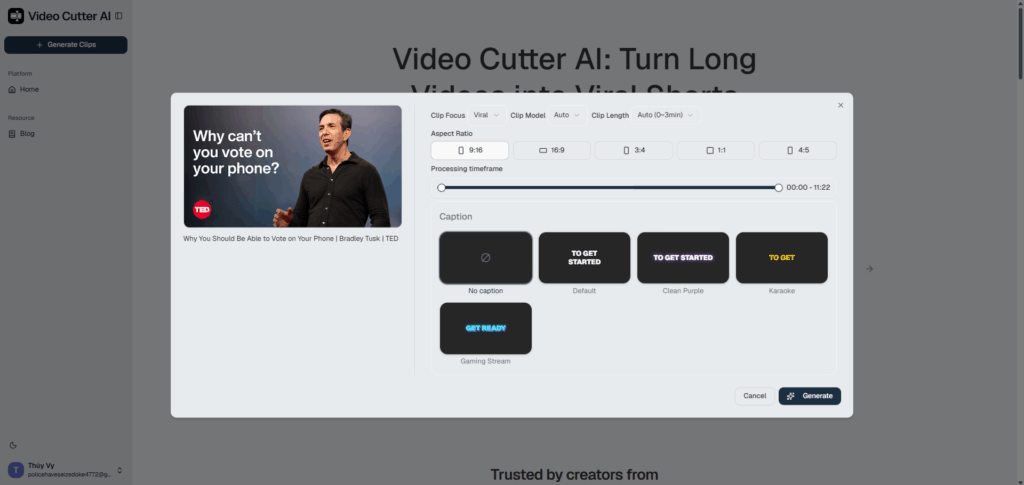
Task: Click the Platform section label in sidebar
Action: (x=20, y=74)
